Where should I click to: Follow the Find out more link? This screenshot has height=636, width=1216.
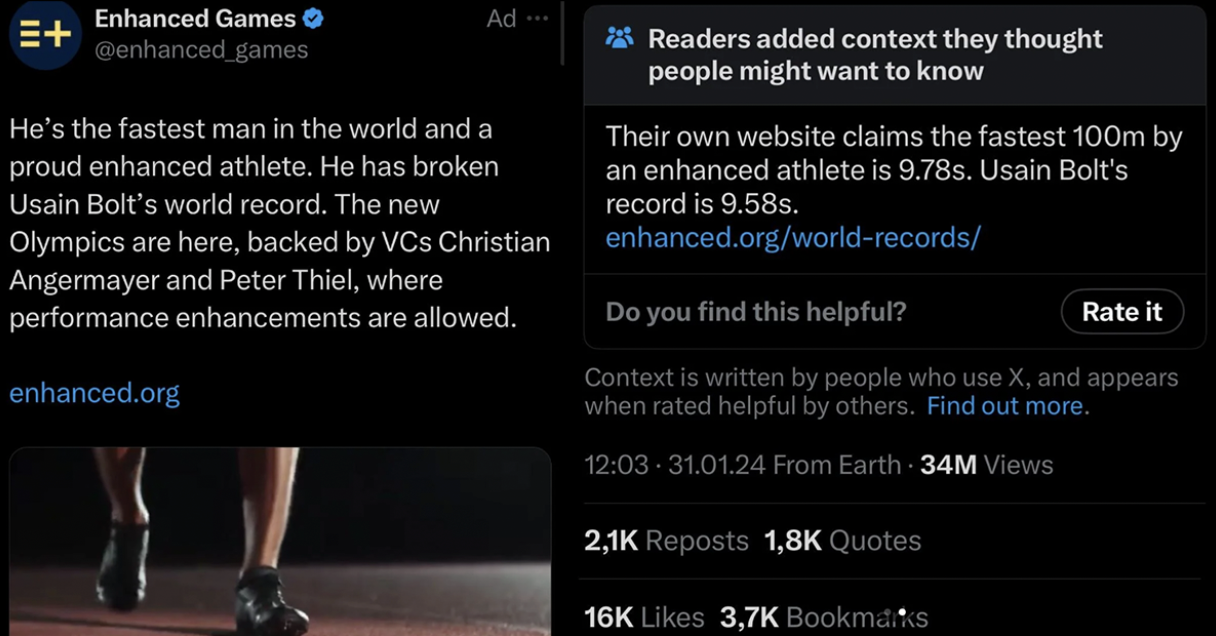coord(1005,406)
